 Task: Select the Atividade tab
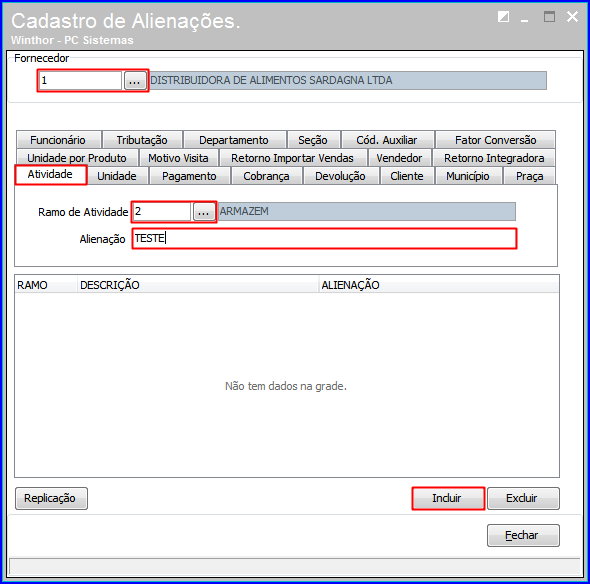pyautogui.click(x=50, y=174)
